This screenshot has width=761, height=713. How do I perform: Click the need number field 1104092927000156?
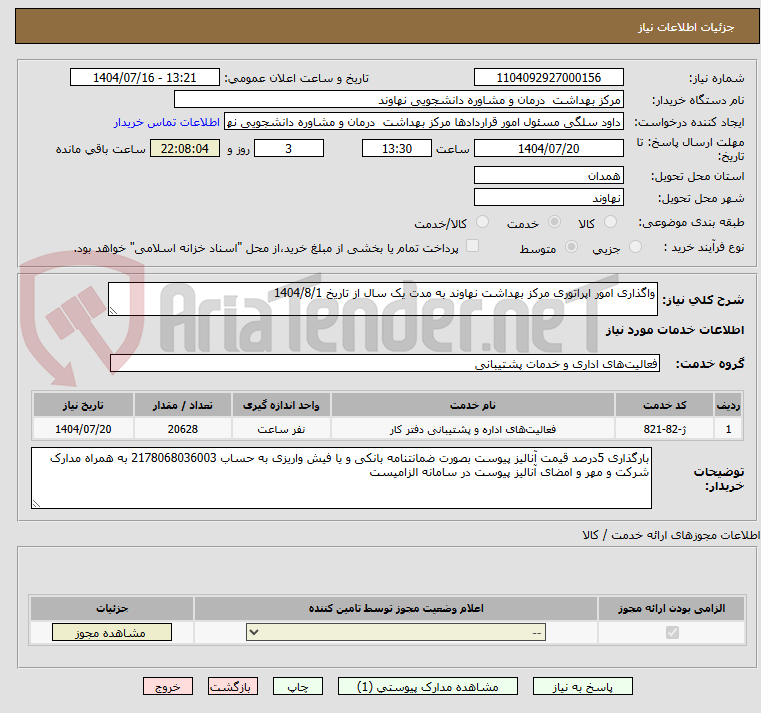coord(548,78)
